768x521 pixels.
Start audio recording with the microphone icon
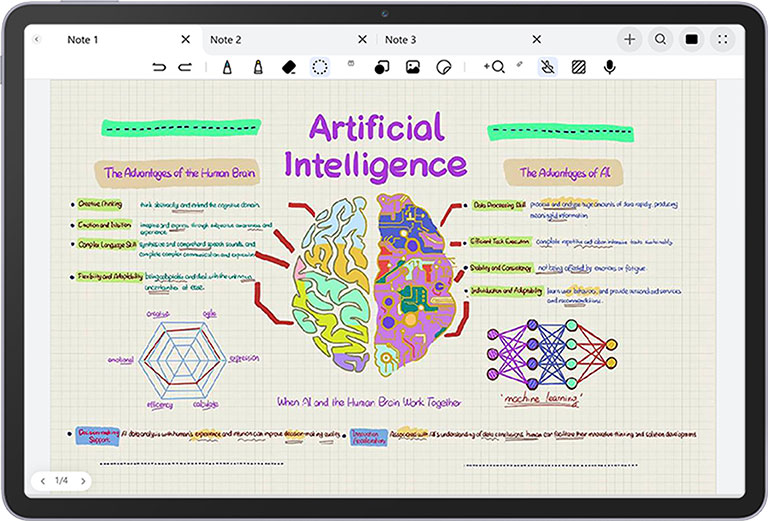[x=609, y=67]
